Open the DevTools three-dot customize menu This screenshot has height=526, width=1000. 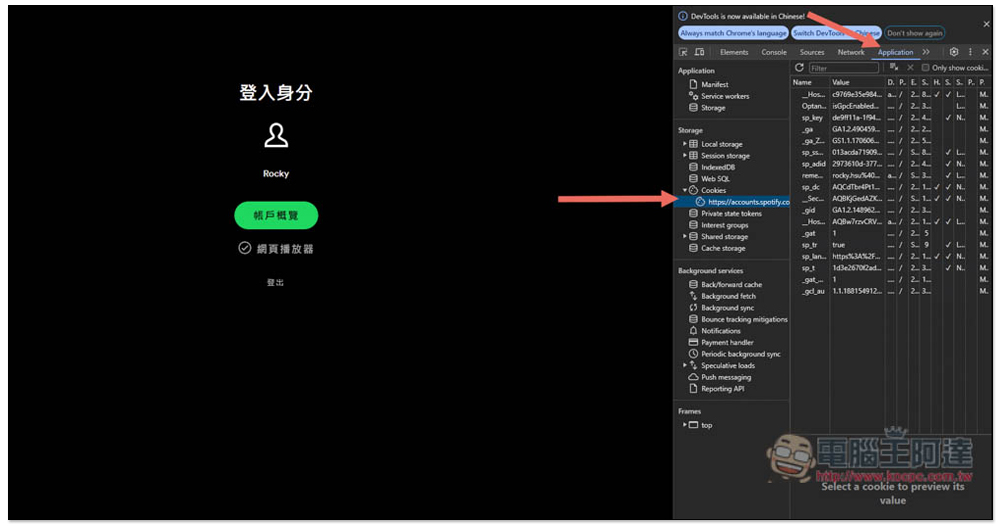tap(970, 52)
